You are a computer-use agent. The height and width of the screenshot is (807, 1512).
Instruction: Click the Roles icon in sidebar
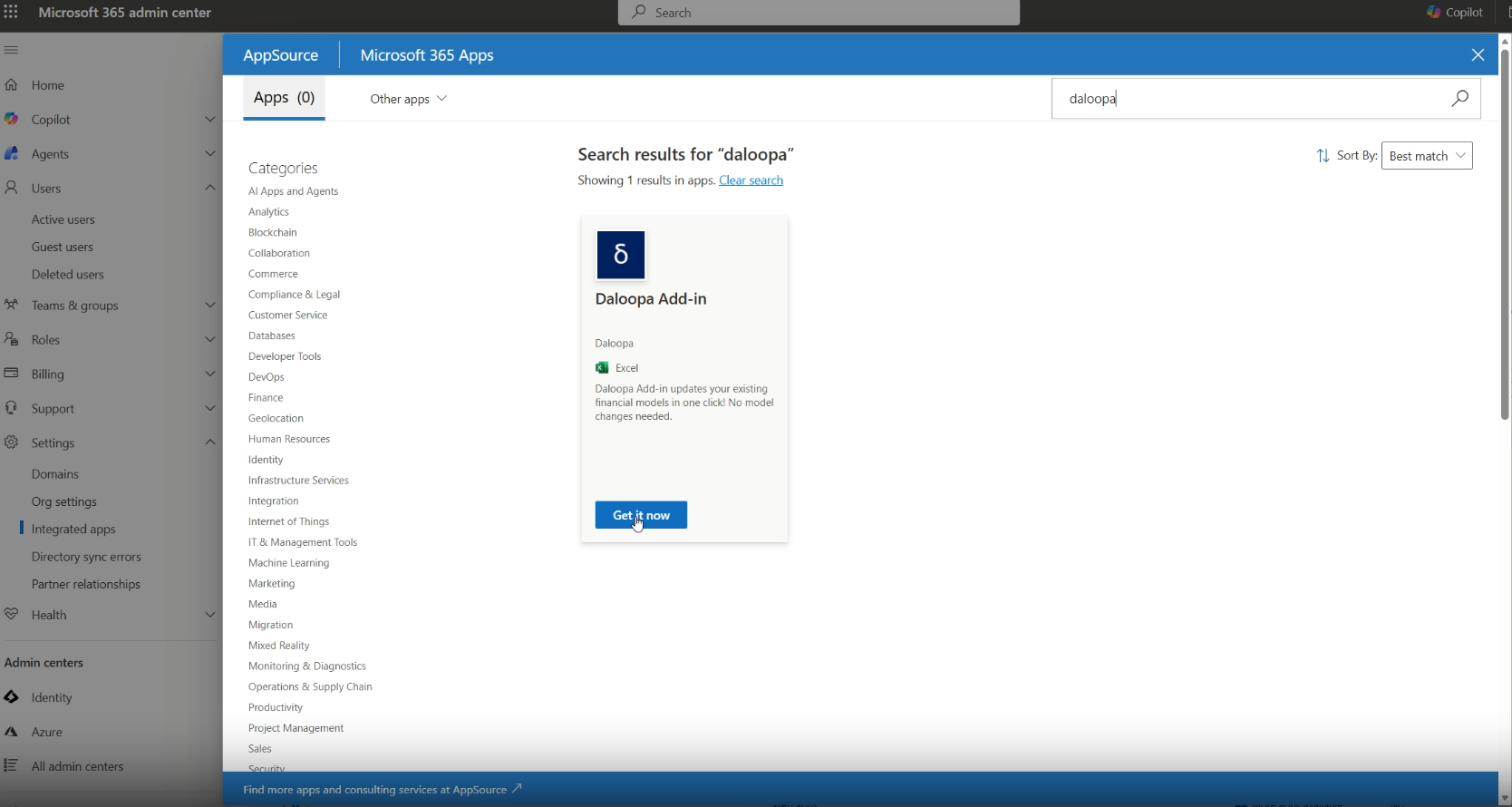click(12, 339)
